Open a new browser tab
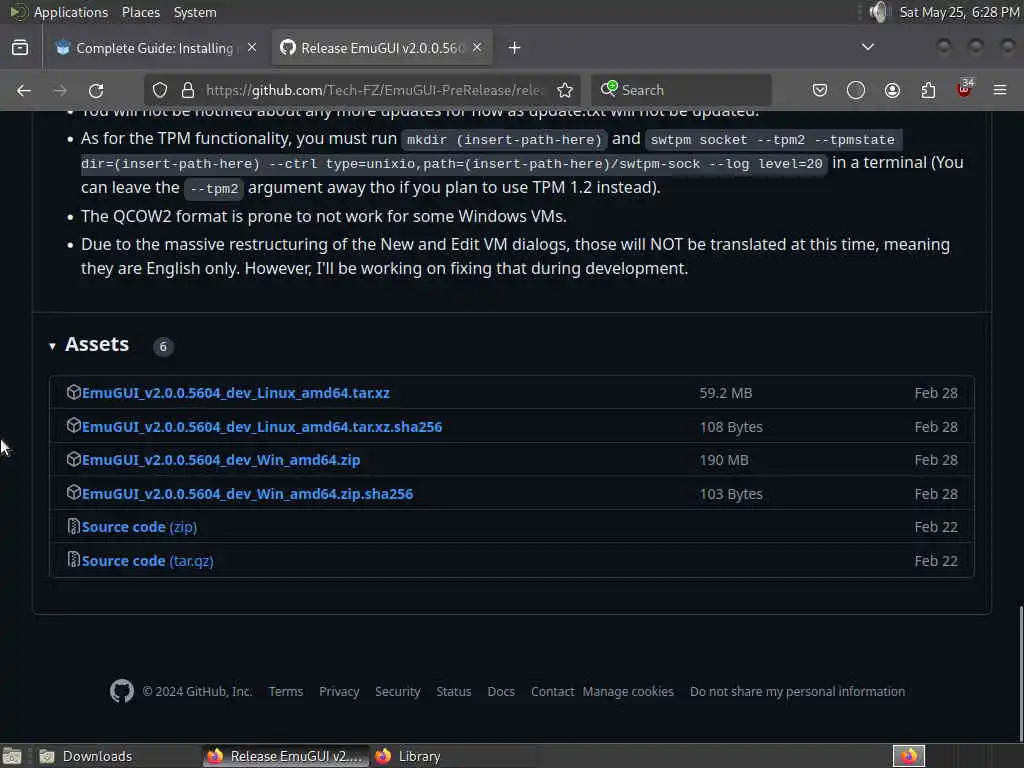The width and height of the screenshot is (1024, 768). point(515,48)
